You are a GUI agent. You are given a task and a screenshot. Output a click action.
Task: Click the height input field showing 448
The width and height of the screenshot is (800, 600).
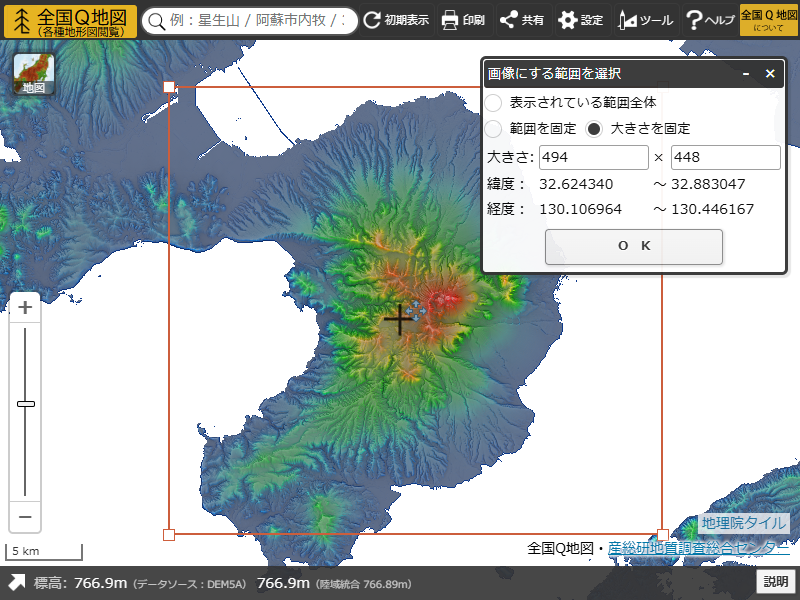coord(725,158)
